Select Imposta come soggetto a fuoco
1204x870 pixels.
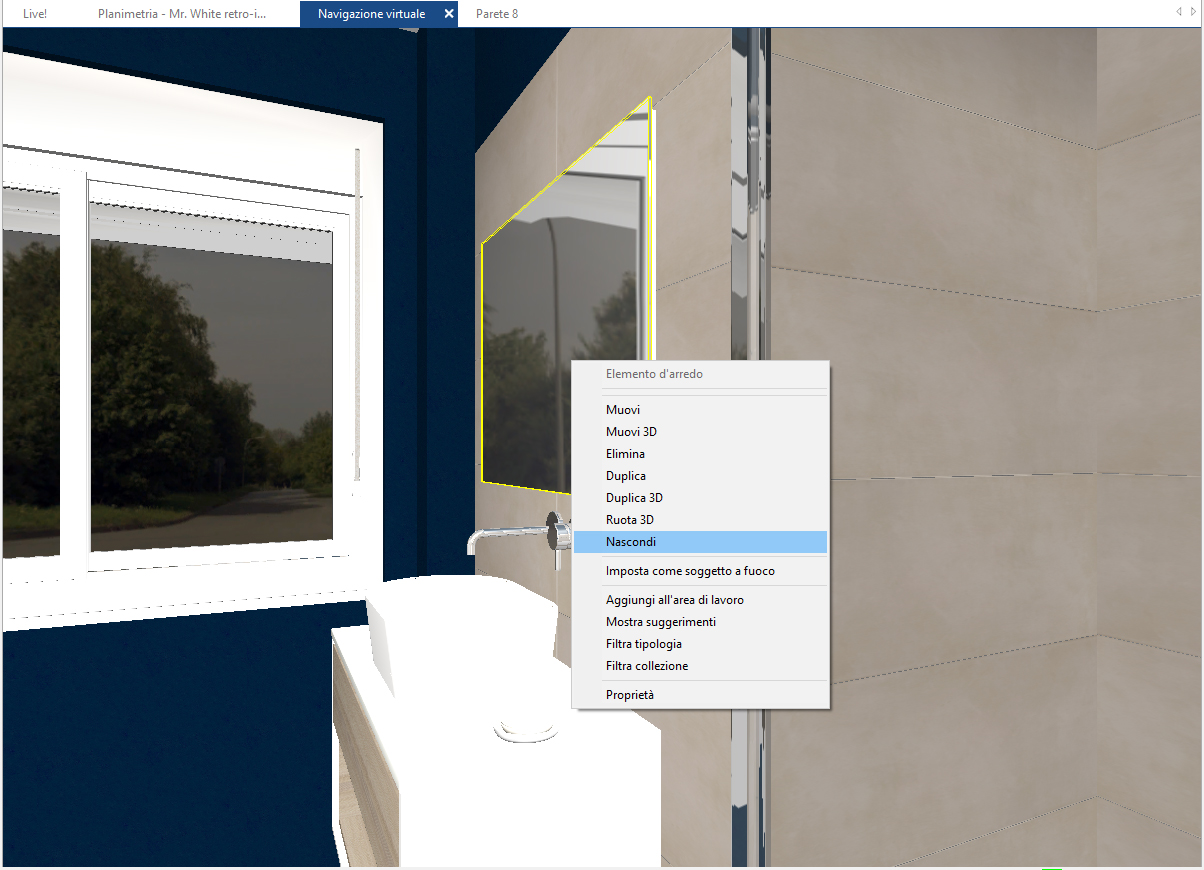[700, 571]
